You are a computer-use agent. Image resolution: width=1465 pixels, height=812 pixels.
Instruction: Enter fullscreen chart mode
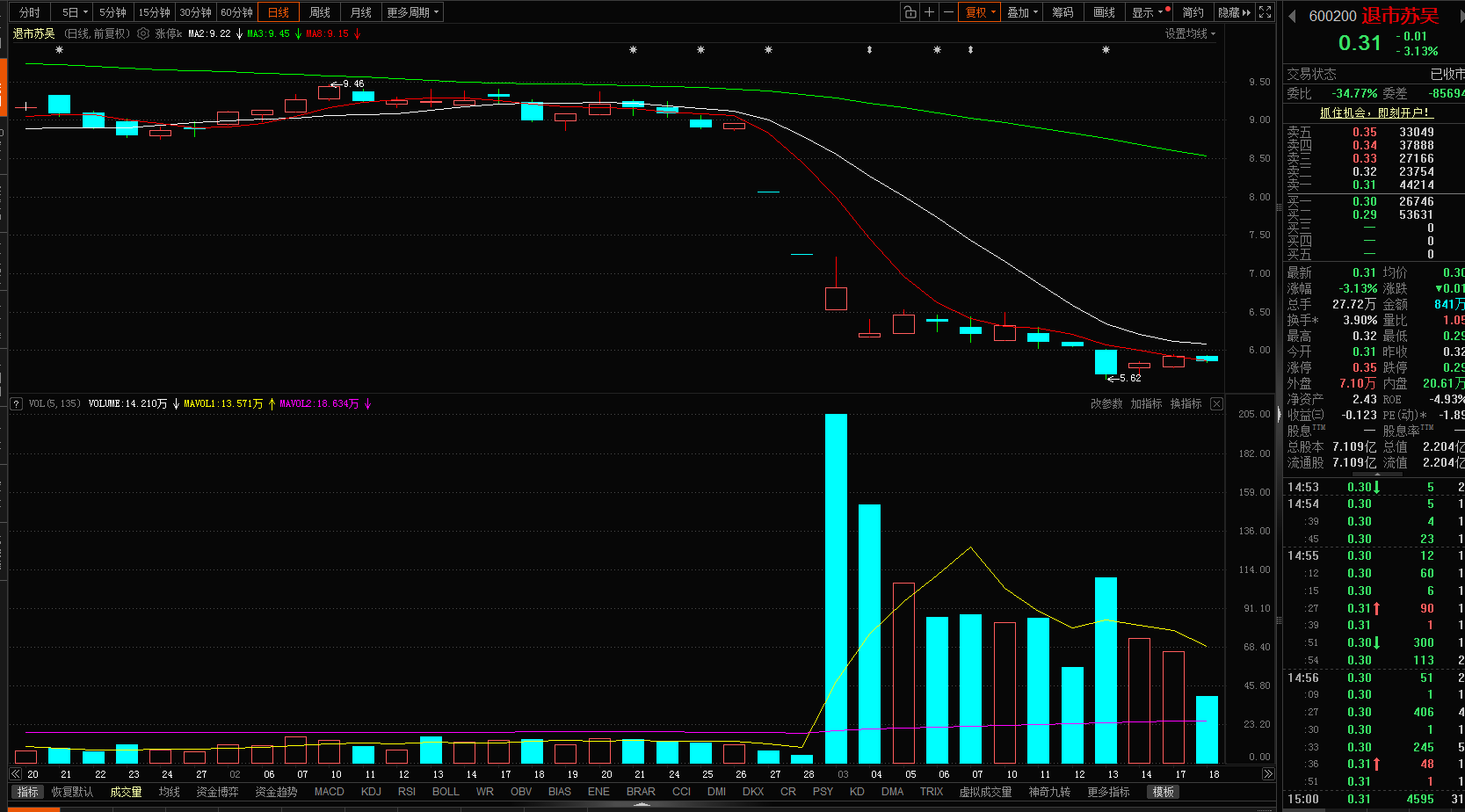tap(1266, 12)
